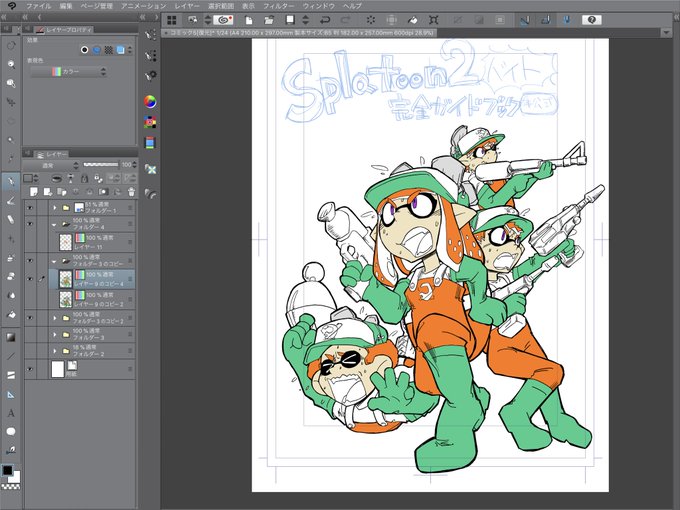Toggle visibility of レイヤー 9 のコピー 4
The height and width of the screenshot is (510, 680).
pos(30,279)
